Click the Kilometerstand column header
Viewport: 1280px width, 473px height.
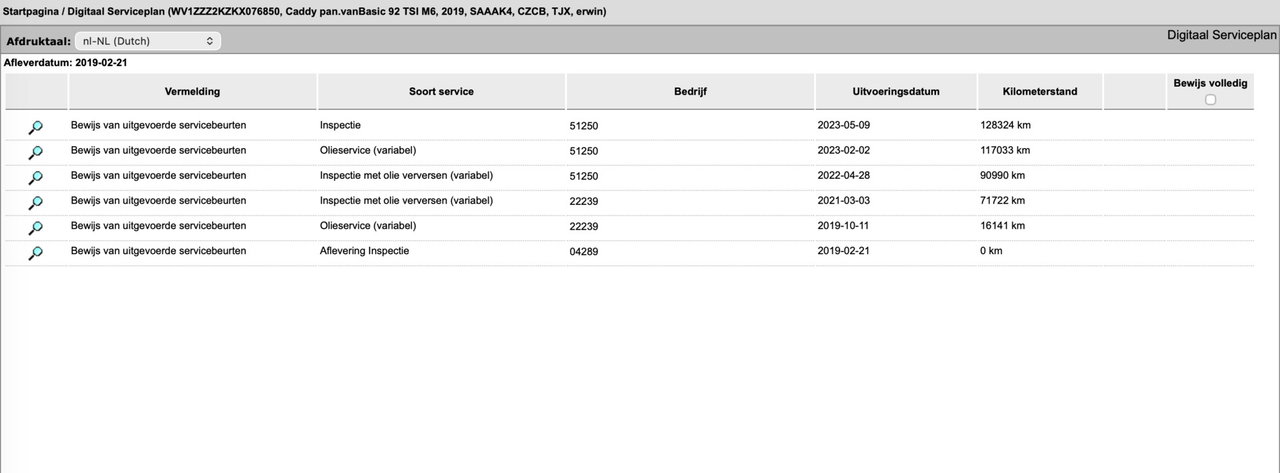[x=1040, y=92]
